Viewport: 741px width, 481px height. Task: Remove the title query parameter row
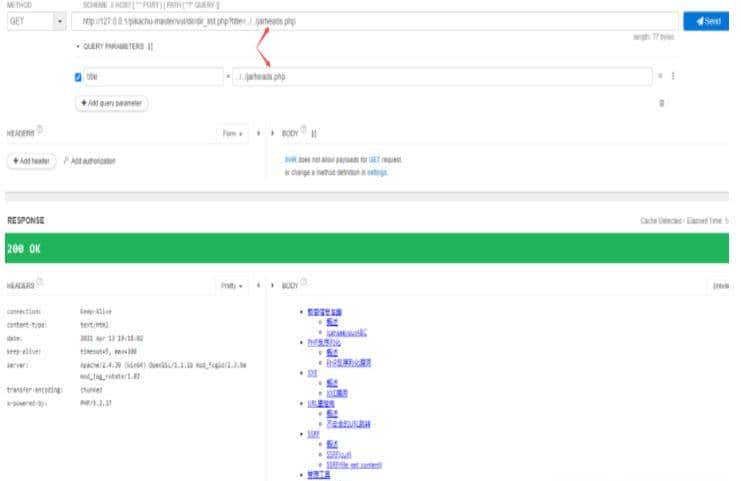coord(660,76)
